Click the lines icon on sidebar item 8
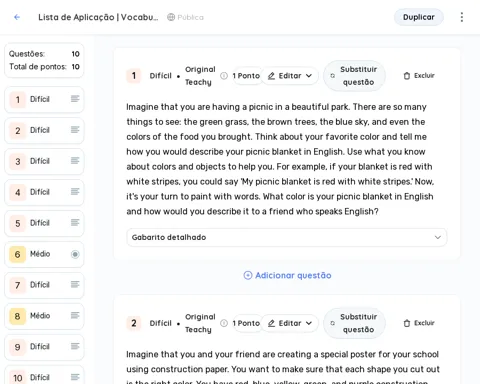The image size is (480, 384). [x=75, y=315]
